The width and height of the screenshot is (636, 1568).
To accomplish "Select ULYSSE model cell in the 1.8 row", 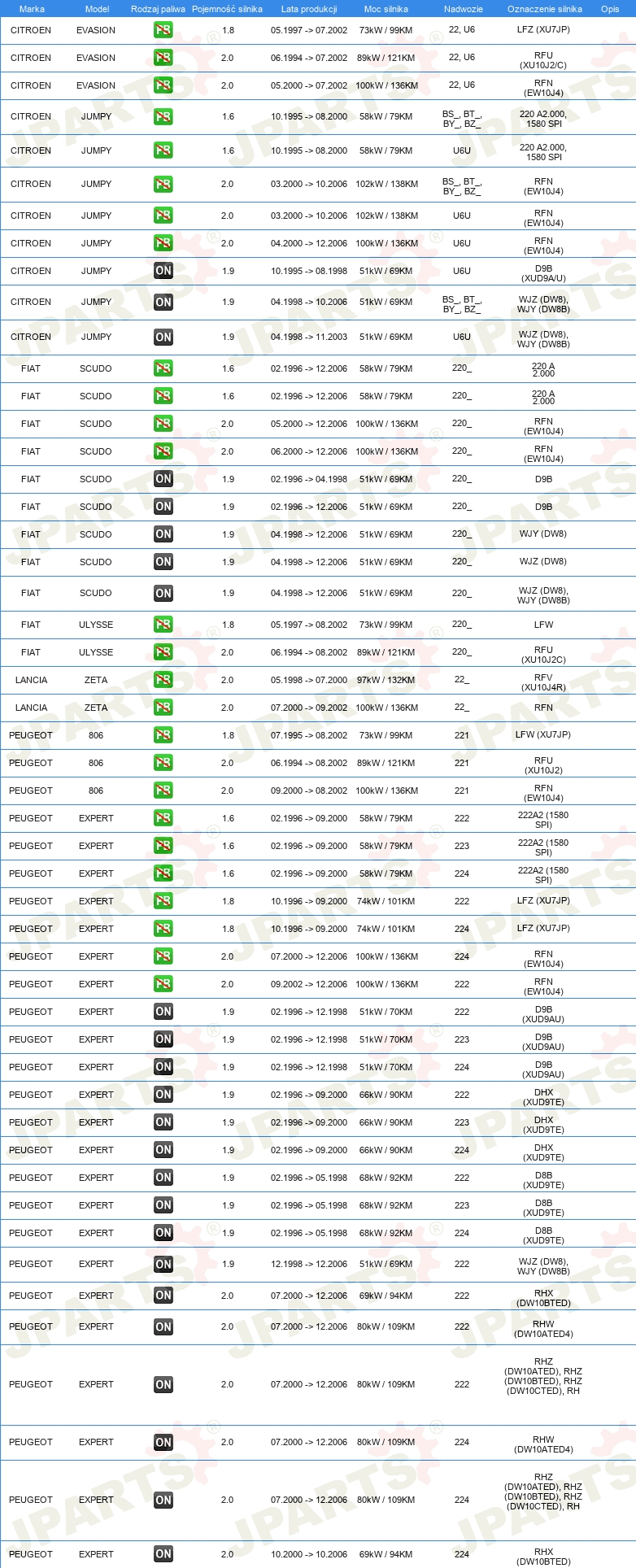I will click(x=96, y=625).
